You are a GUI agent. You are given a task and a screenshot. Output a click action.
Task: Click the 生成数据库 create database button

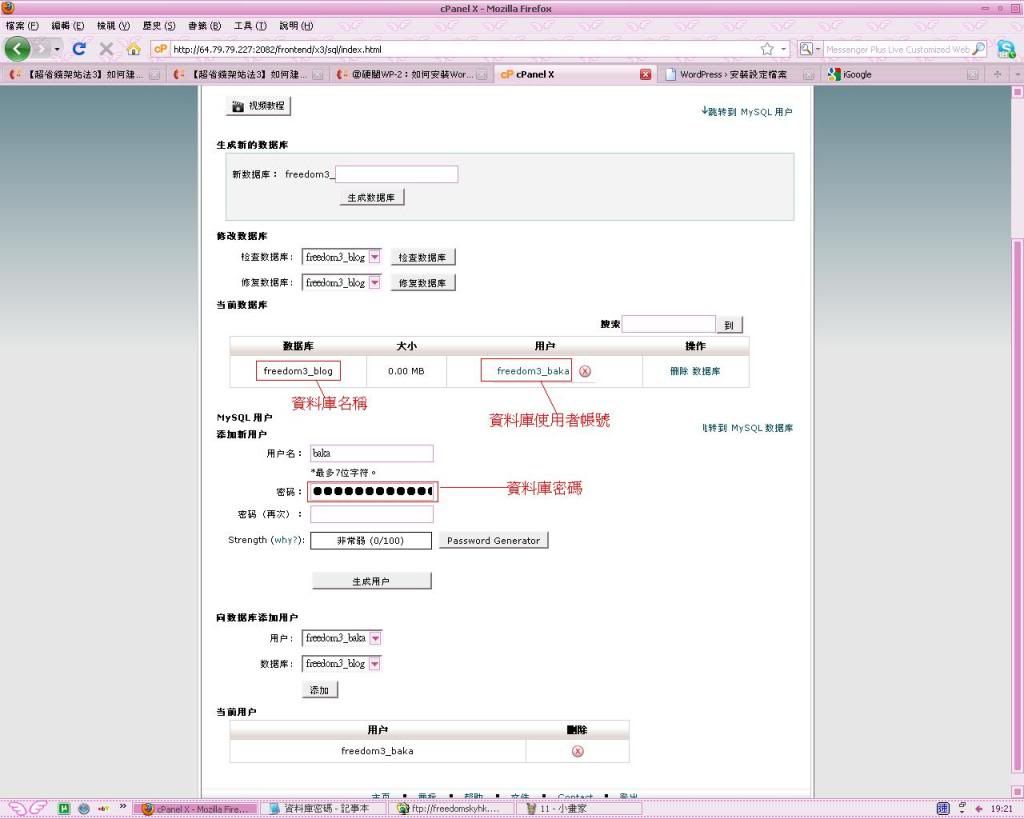pyautogui.click(x=372, y=197)
